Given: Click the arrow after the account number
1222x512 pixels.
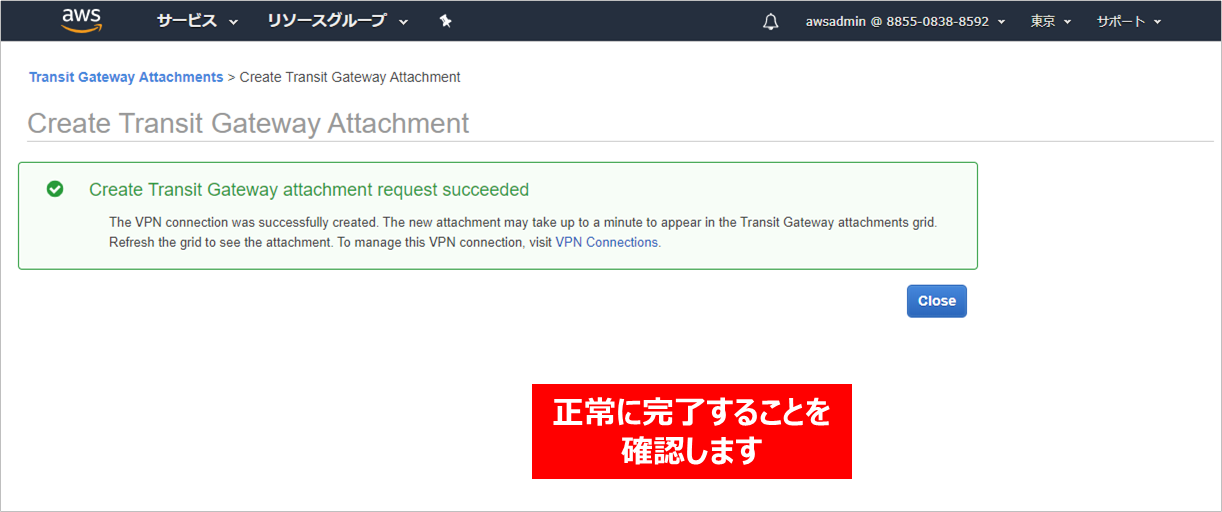Looking at the screenshot, I should click(1001, 22).
